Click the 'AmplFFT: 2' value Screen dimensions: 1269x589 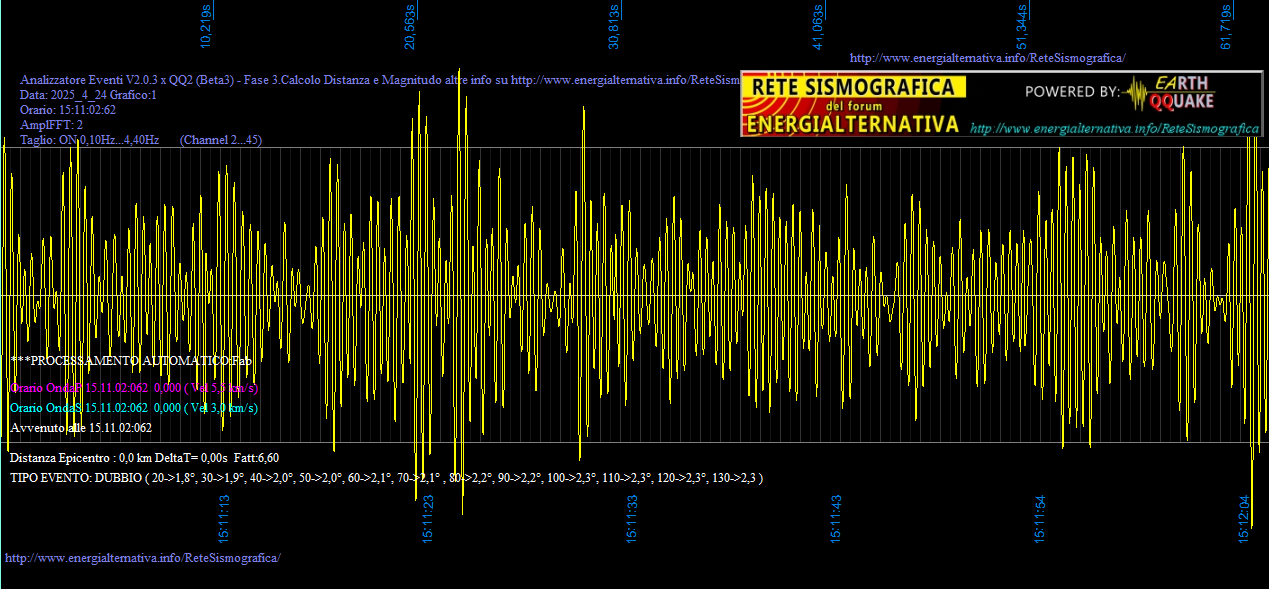pos(52,125)
